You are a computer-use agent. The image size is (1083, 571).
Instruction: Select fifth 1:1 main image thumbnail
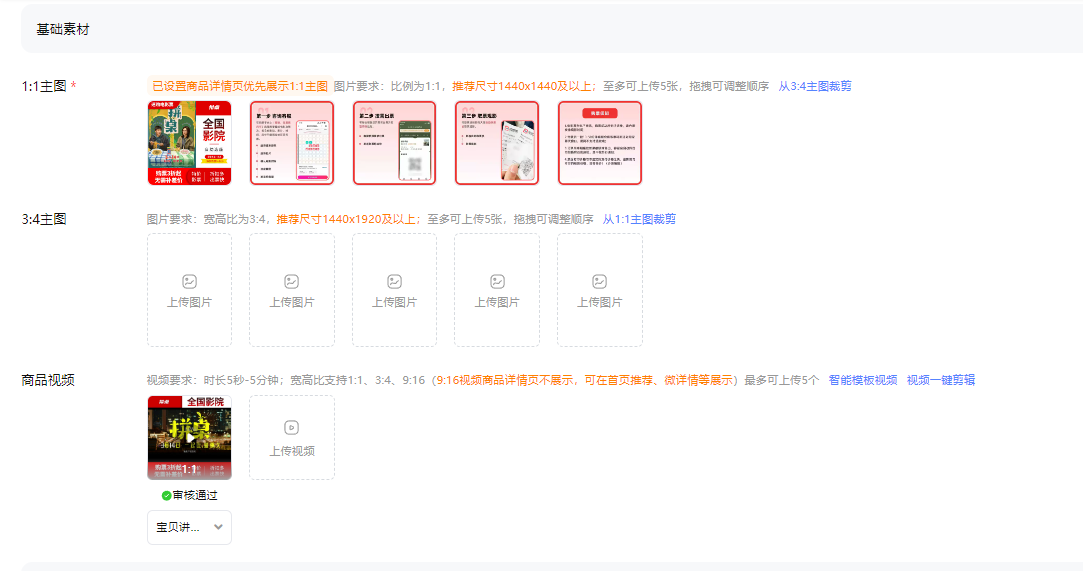600,143
